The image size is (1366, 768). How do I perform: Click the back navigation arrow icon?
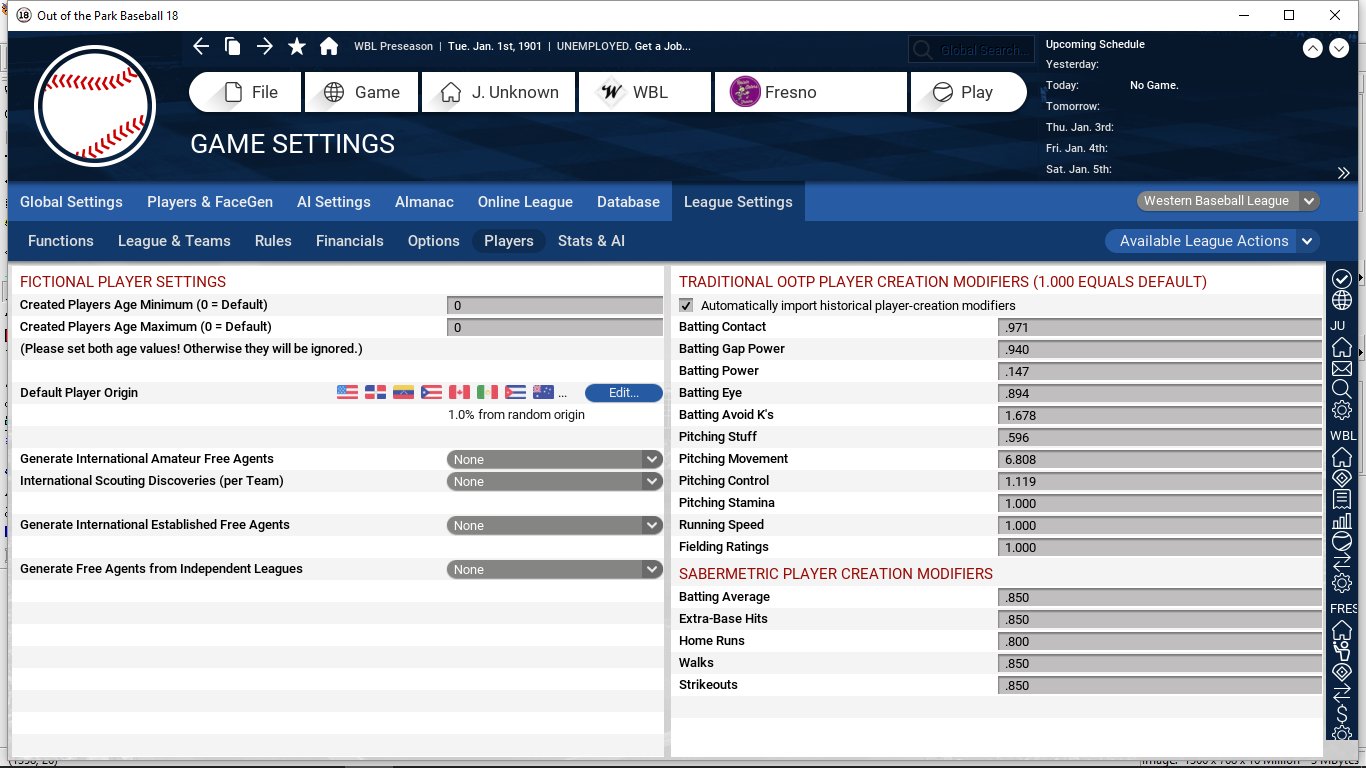[201, 46]
